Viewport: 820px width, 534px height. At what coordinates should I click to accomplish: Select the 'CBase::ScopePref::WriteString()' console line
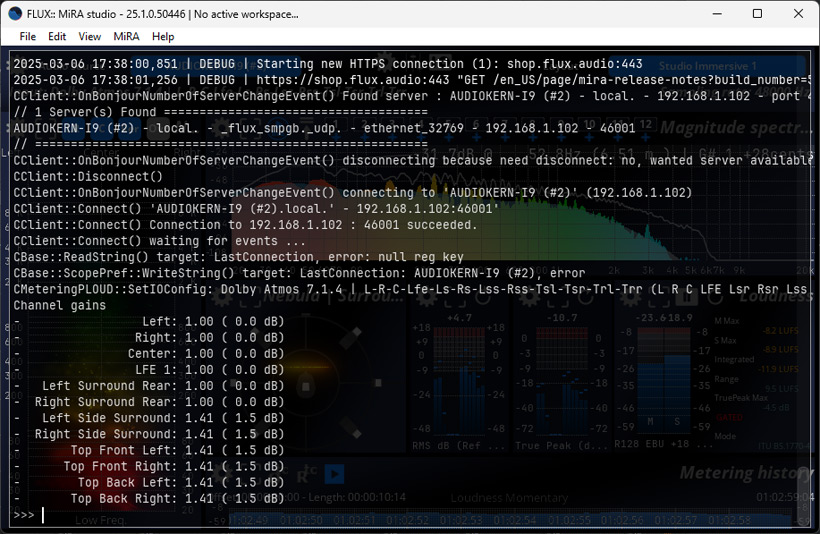[299, 273]
